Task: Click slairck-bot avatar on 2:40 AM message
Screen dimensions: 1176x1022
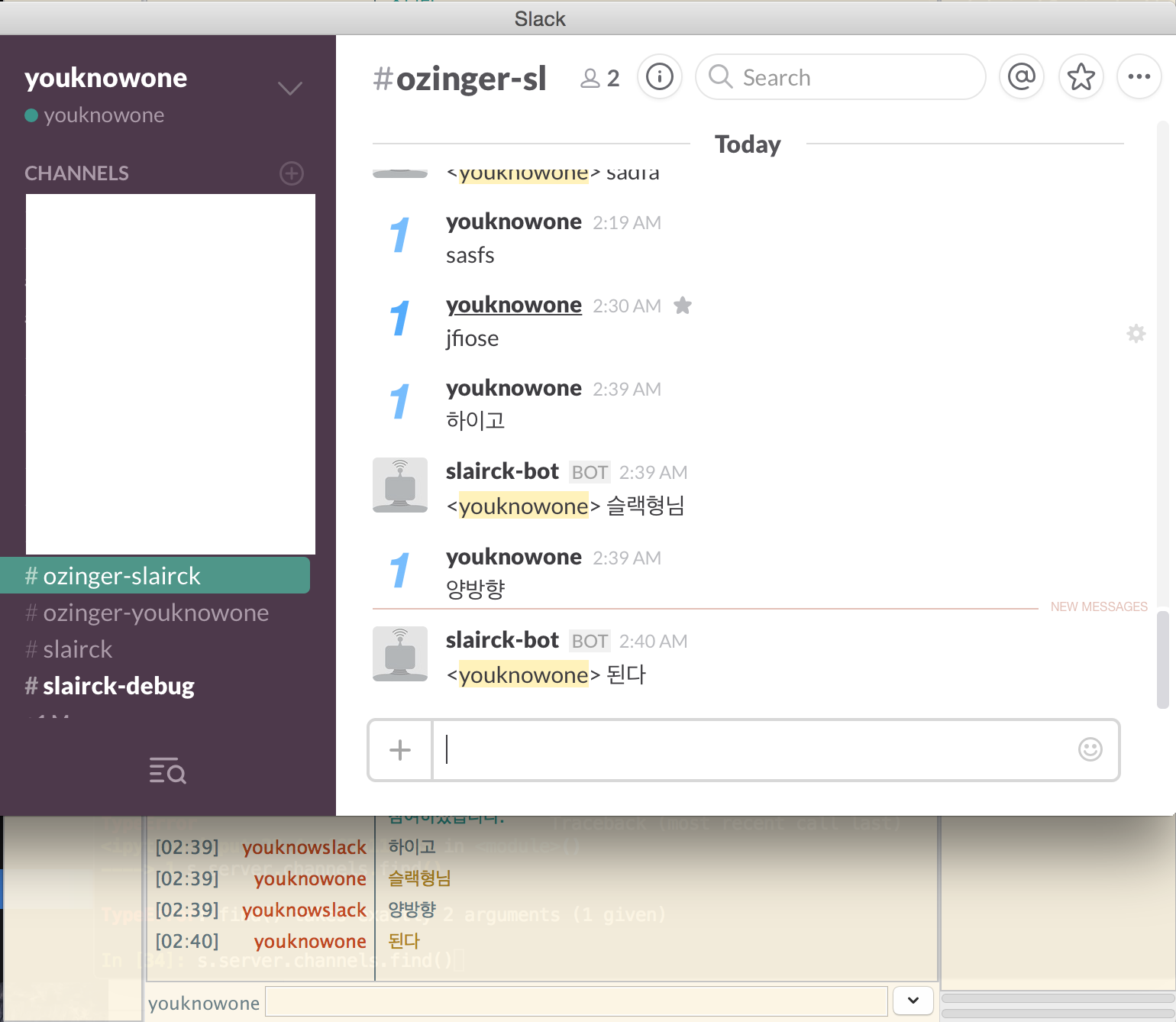Action: [x=400, y=654]
